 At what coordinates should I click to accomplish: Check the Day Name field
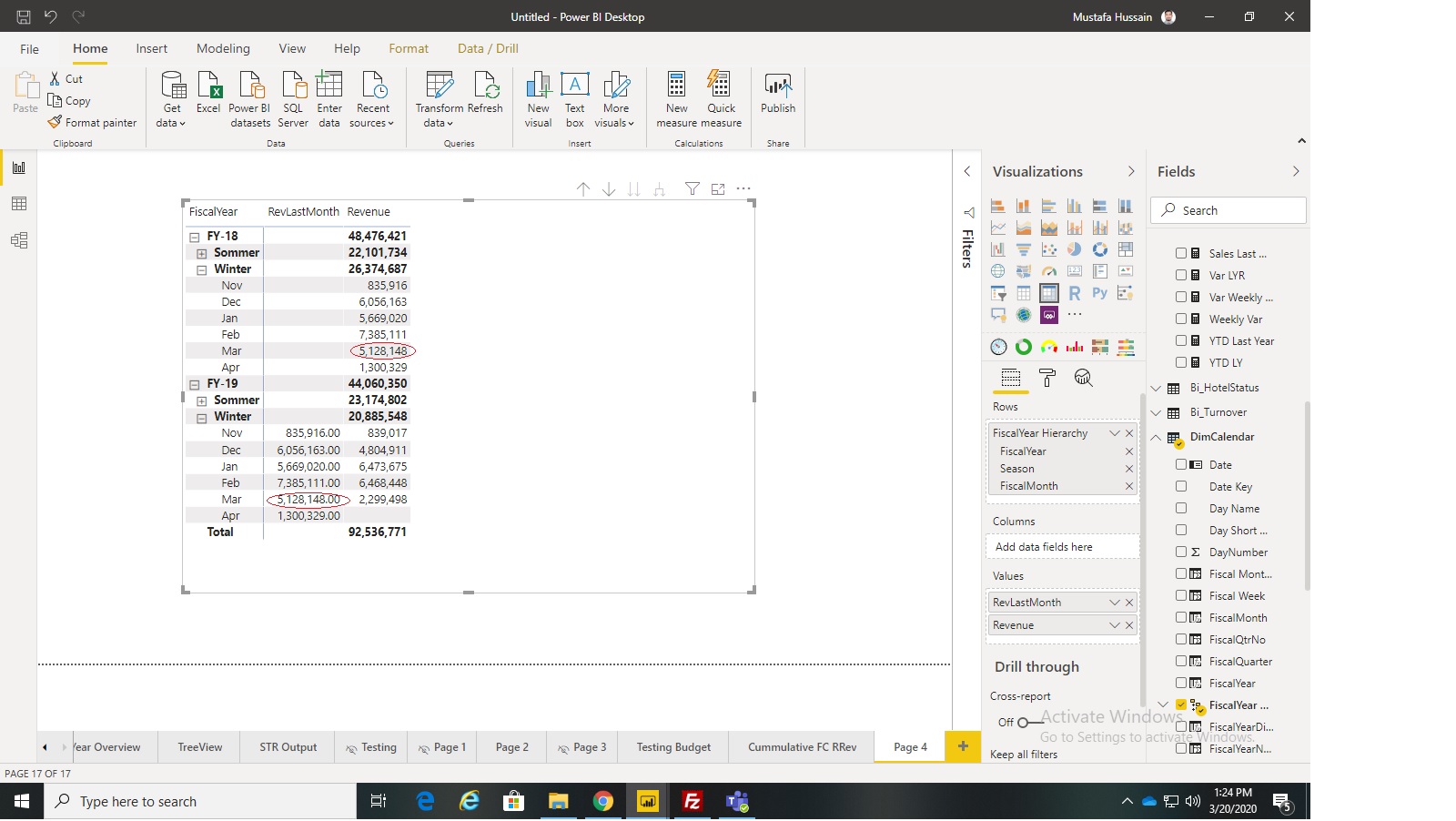click(1181, 508)
